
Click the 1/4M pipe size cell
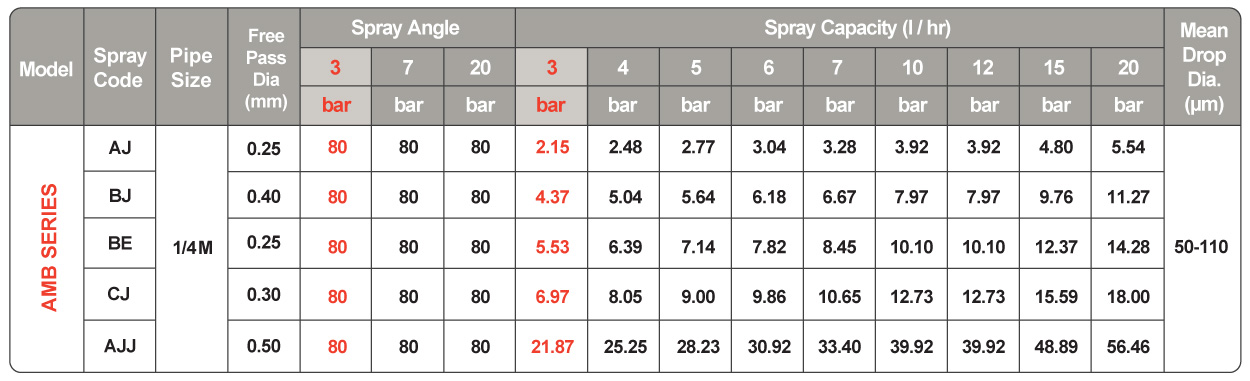[x=191, y=248]
